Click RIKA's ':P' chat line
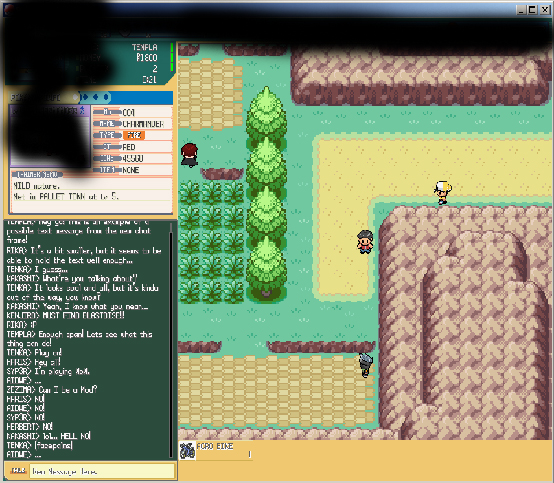Image resolution: width=554 pixels, height=483 pixels. tap(22, 324)
